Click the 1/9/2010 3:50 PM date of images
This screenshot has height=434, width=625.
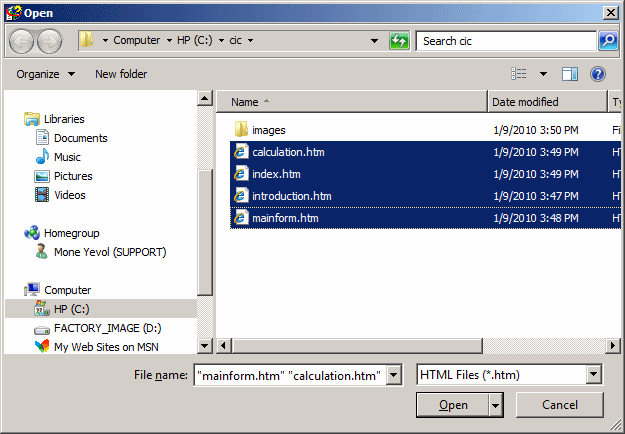[x=536, y=130]
